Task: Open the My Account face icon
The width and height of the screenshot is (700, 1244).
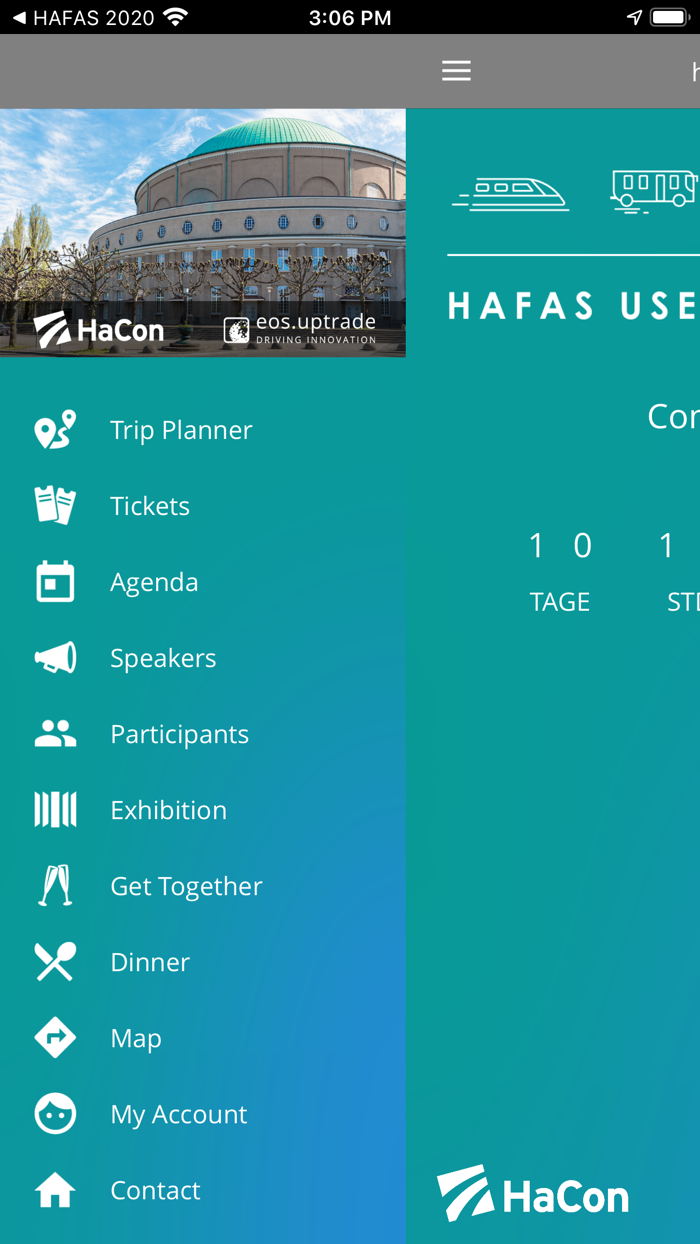Action: point(54,1113)
